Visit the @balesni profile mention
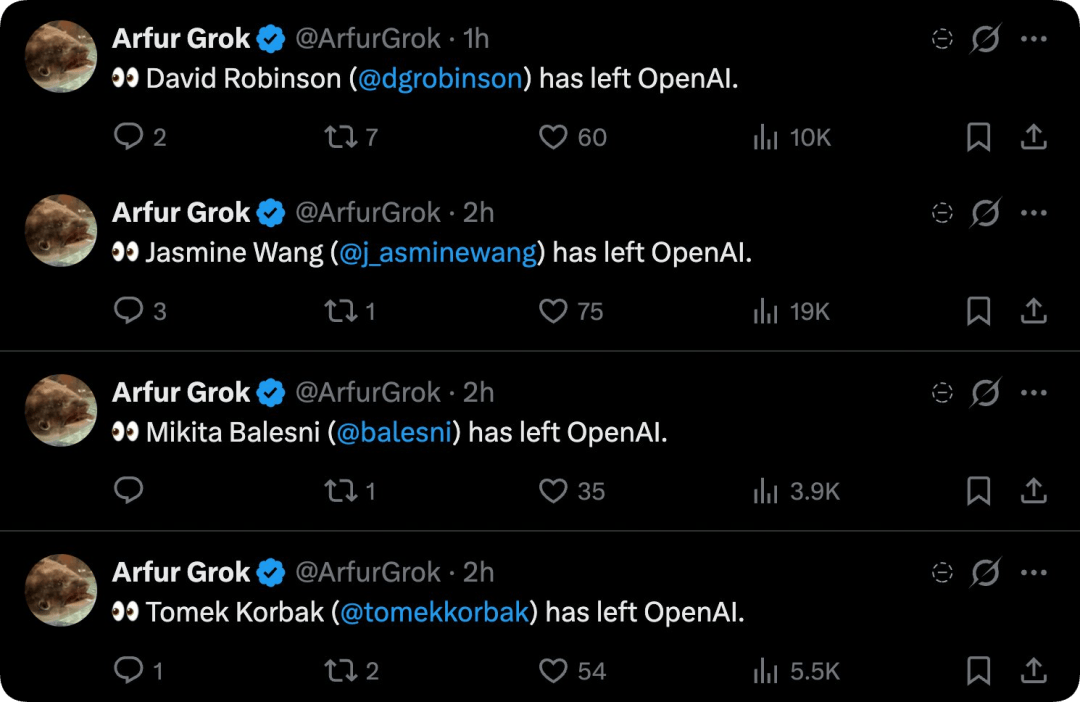Screen dimensions: 1080x702 (x=394, y=433)
